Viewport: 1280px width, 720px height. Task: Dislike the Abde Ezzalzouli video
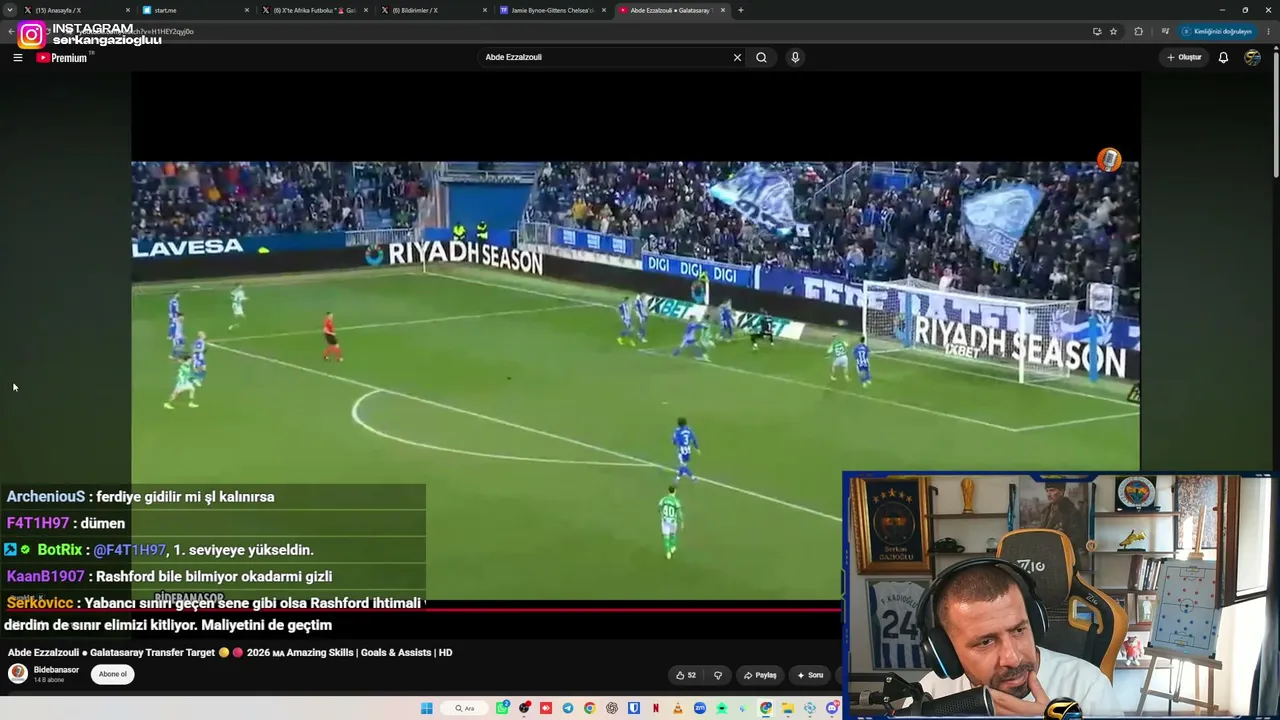[717, 675]
